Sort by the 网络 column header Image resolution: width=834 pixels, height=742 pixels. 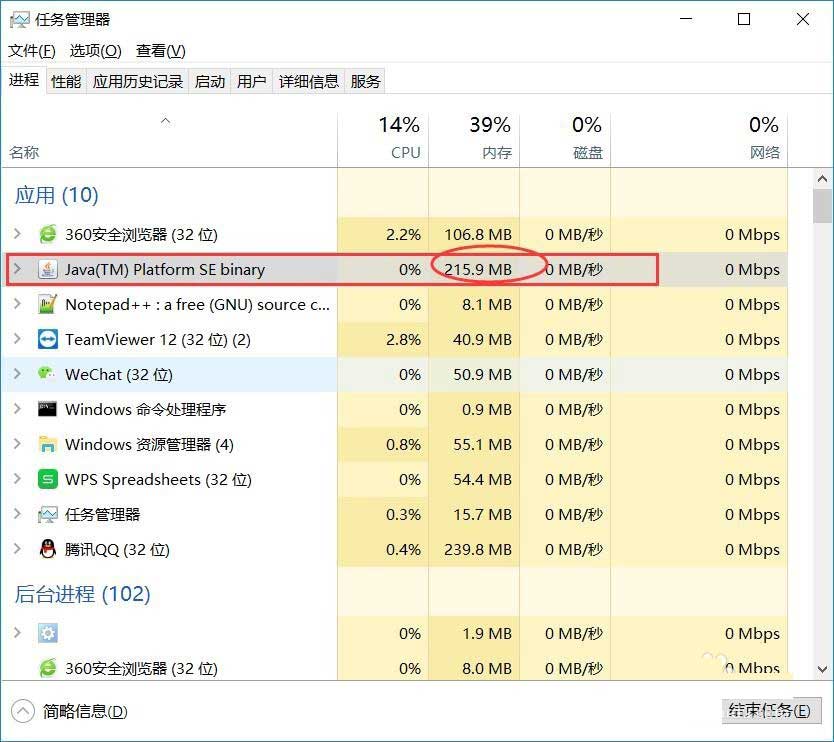[699, 139]
